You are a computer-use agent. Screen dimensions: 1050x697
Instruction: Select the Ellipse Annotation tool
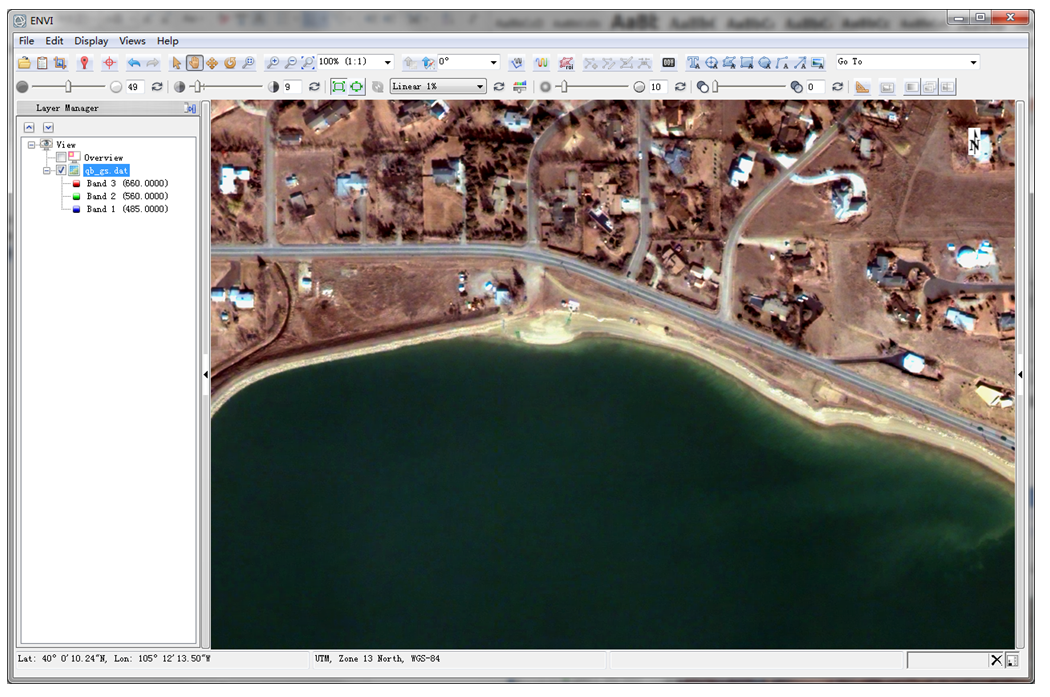[x=764, y=63]
